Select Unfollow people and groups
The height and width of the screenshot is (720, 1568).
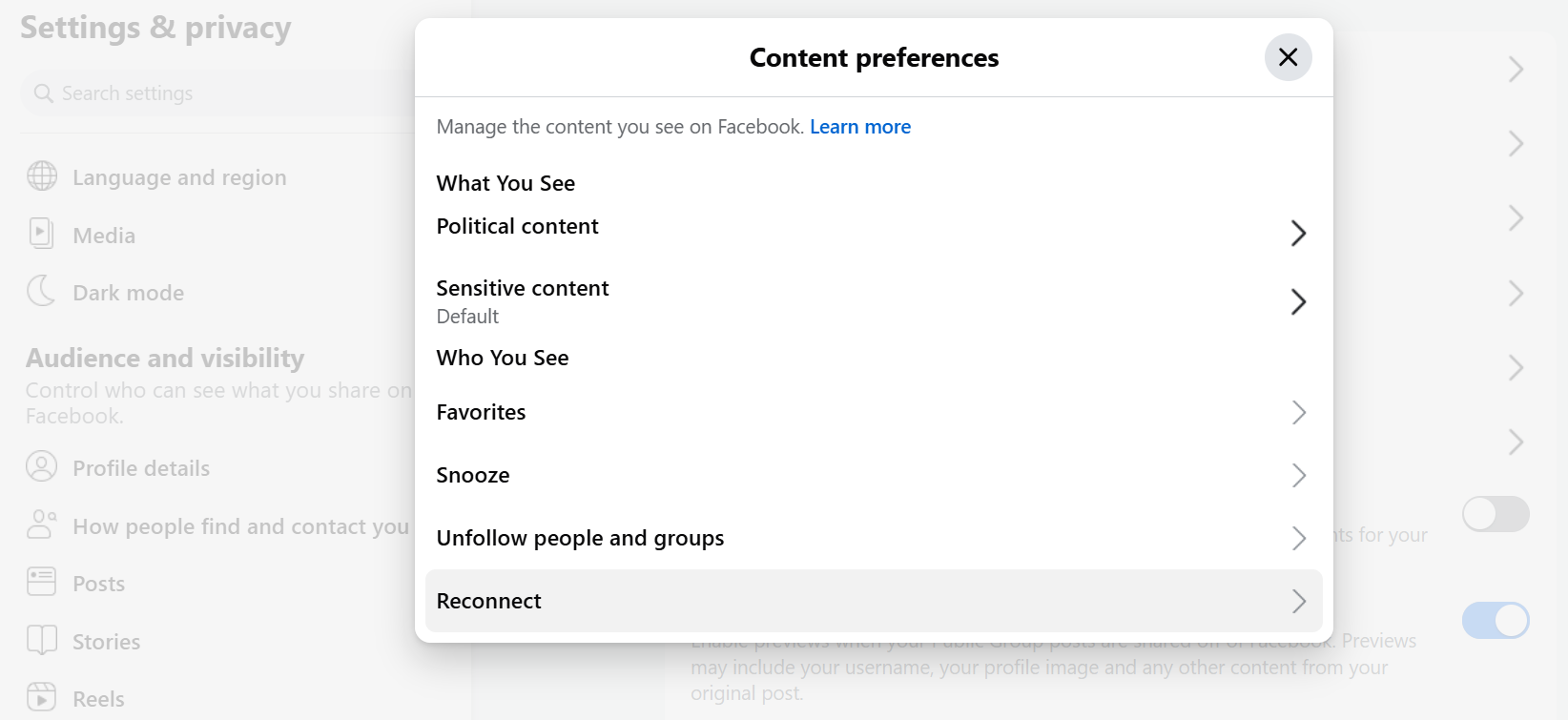[x=580, y=538]
